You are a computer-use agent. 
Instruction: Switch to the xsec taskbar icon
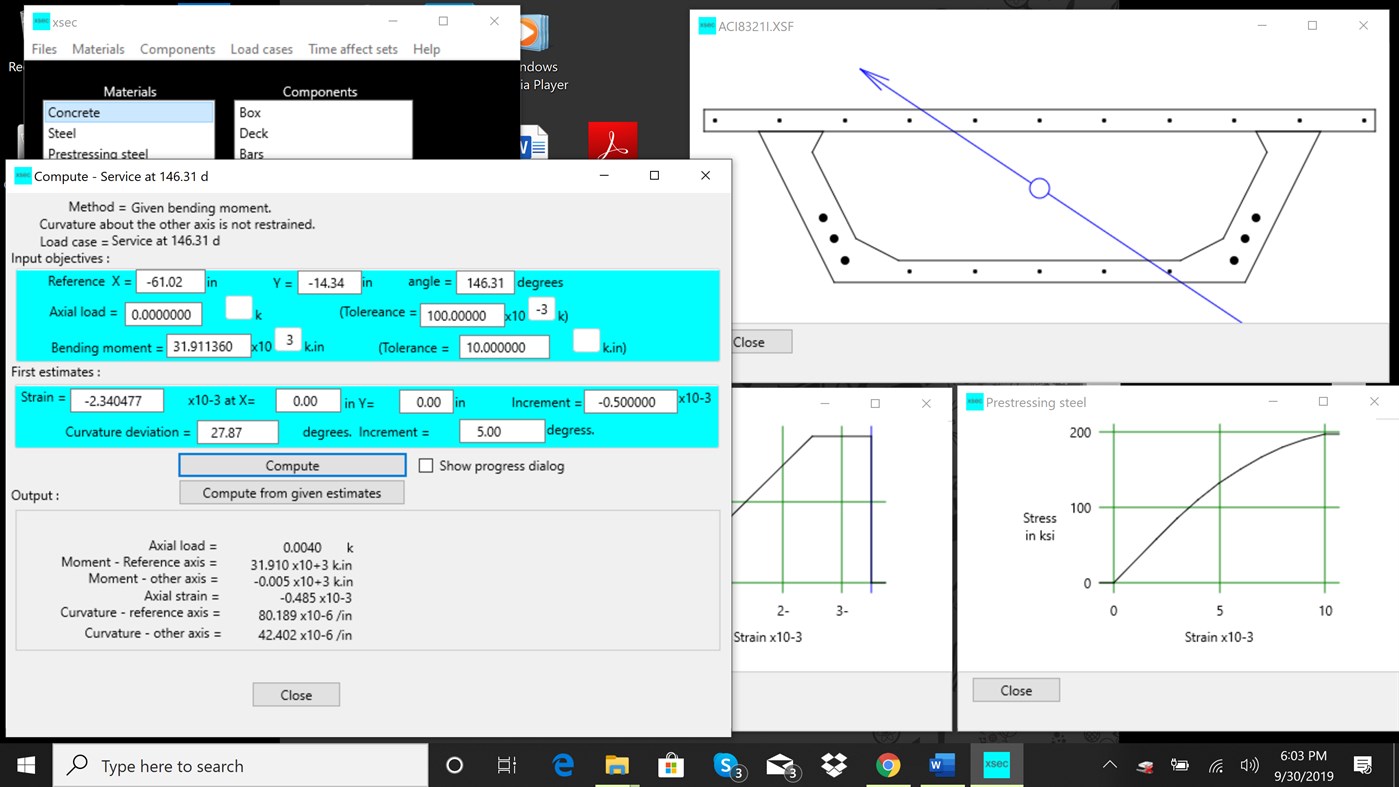(x=996, y=765)
